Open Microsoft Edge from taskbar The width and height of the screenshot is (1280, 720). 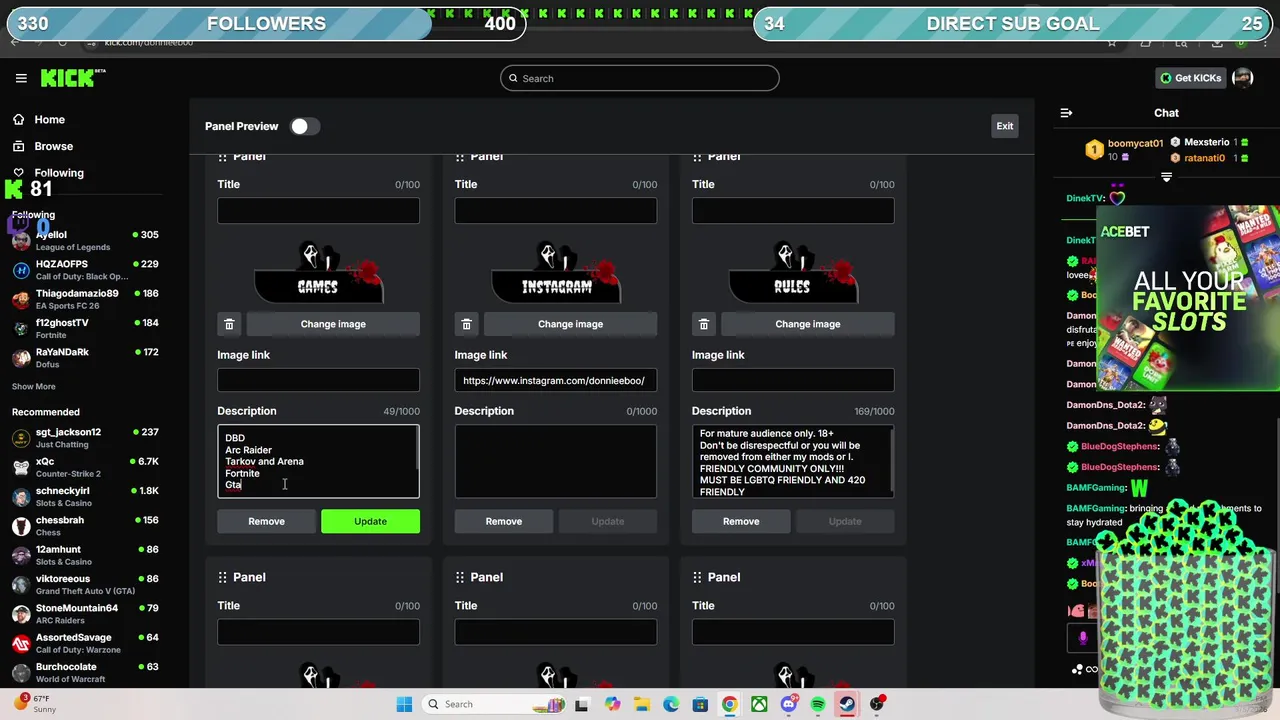pos(670,704)
